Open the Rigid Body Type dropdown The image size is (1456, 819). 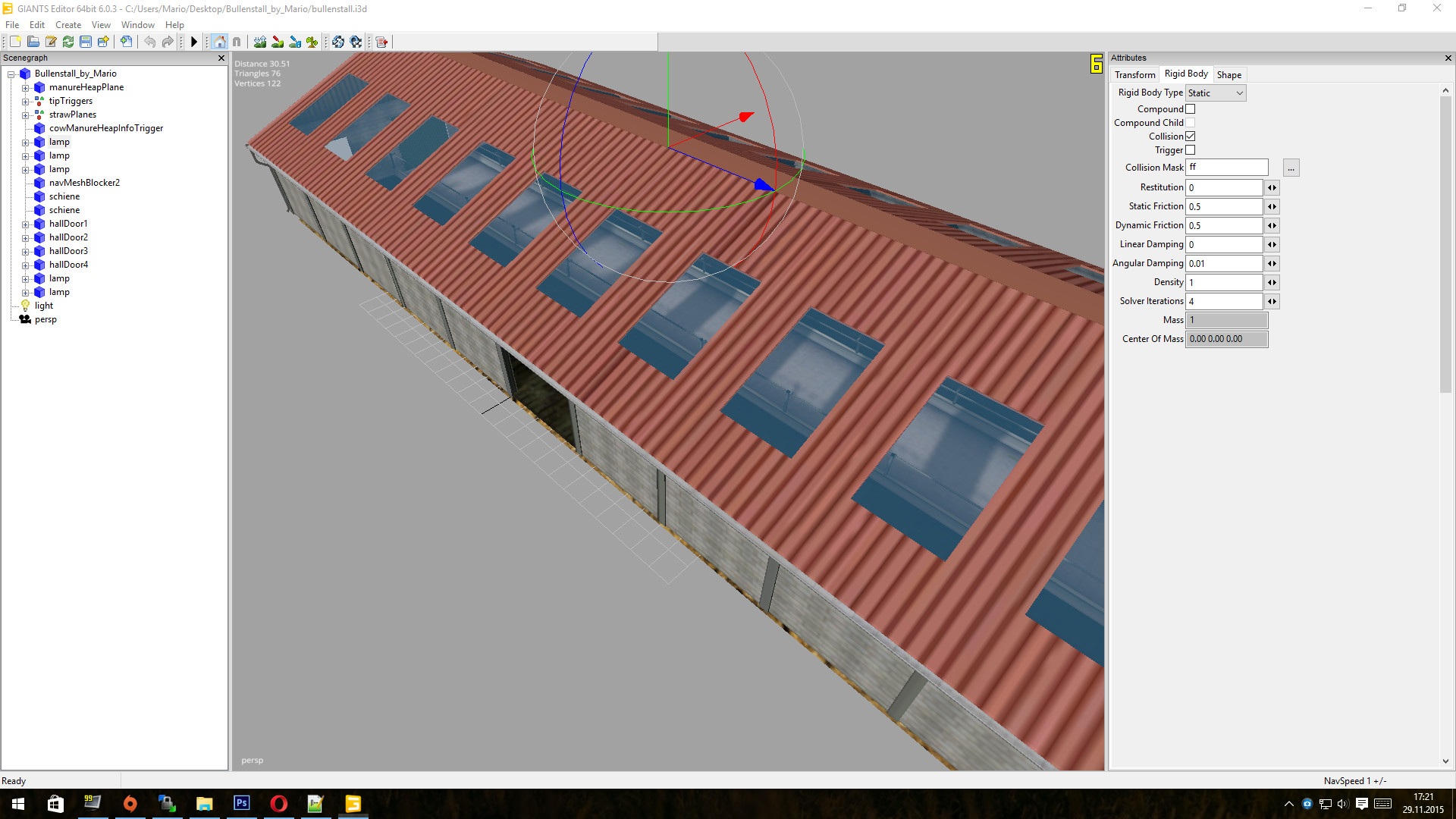(x=1215, y=93)
